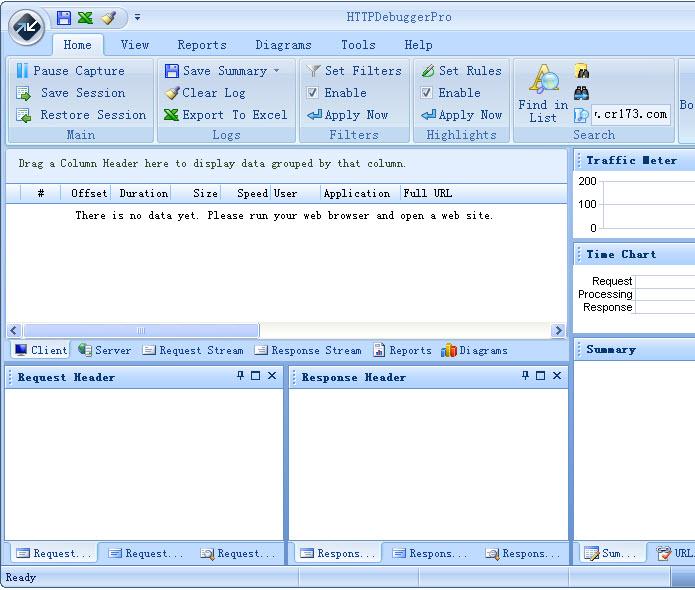Click the blue binoculars search icon
Viewport: 695px width, 590px height.
point(582,93)
